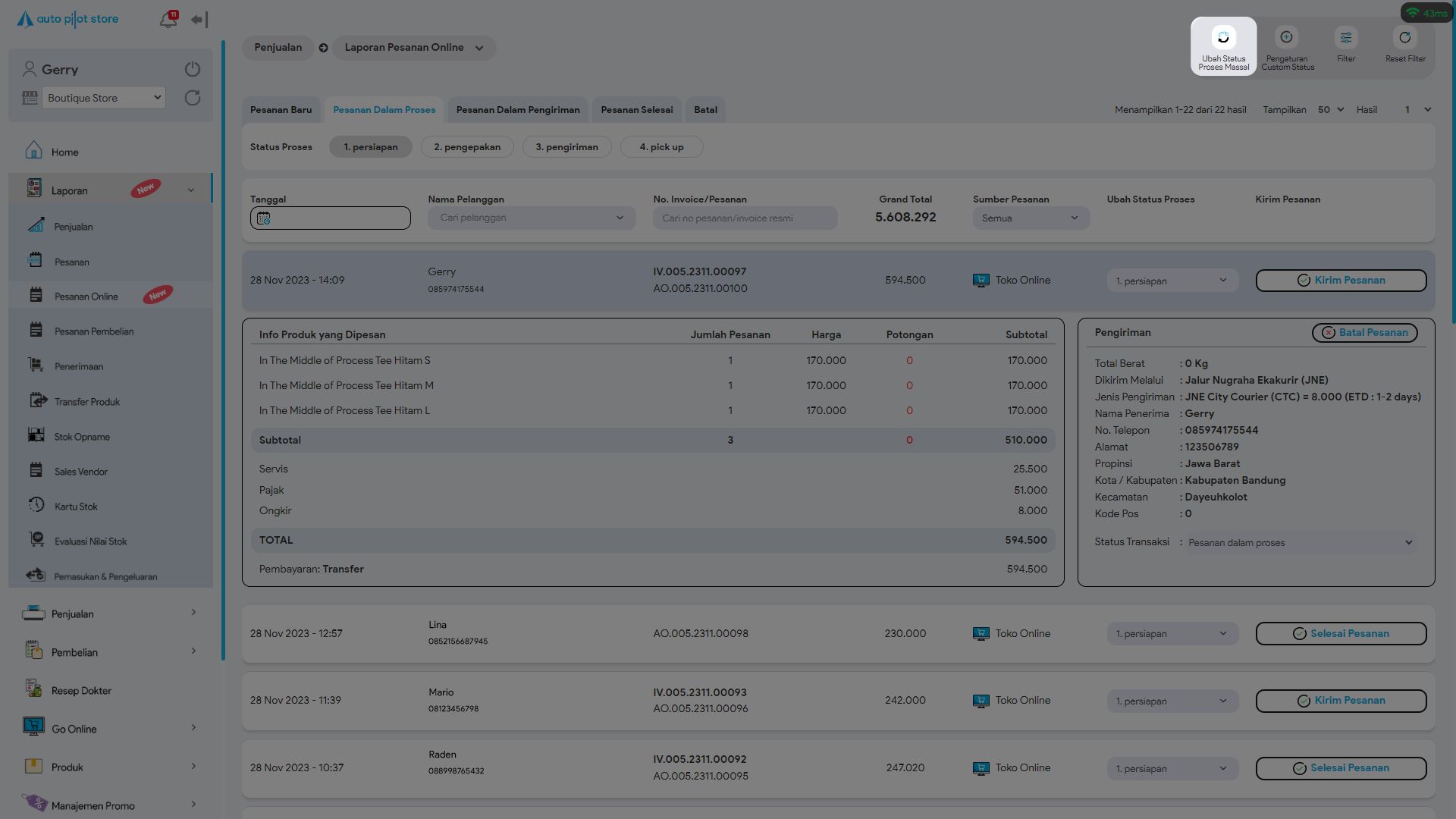Click the Ubah Status Proses Massal icon
Viewport: 1456px width, 819px height.
pos(1222,38)
